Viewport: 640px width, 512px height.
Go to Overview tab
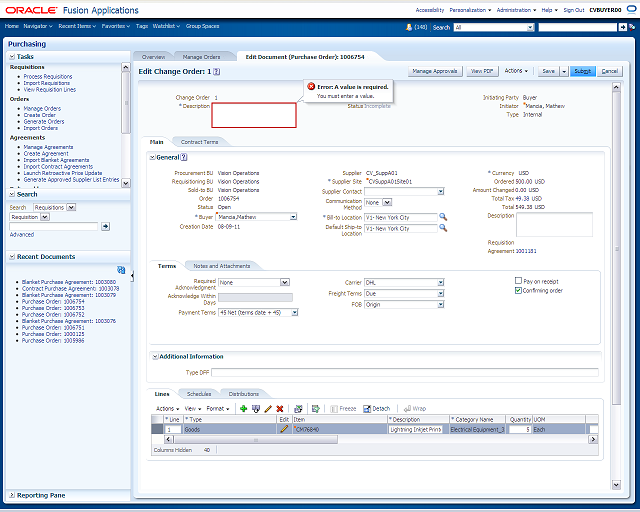(153, 57)
